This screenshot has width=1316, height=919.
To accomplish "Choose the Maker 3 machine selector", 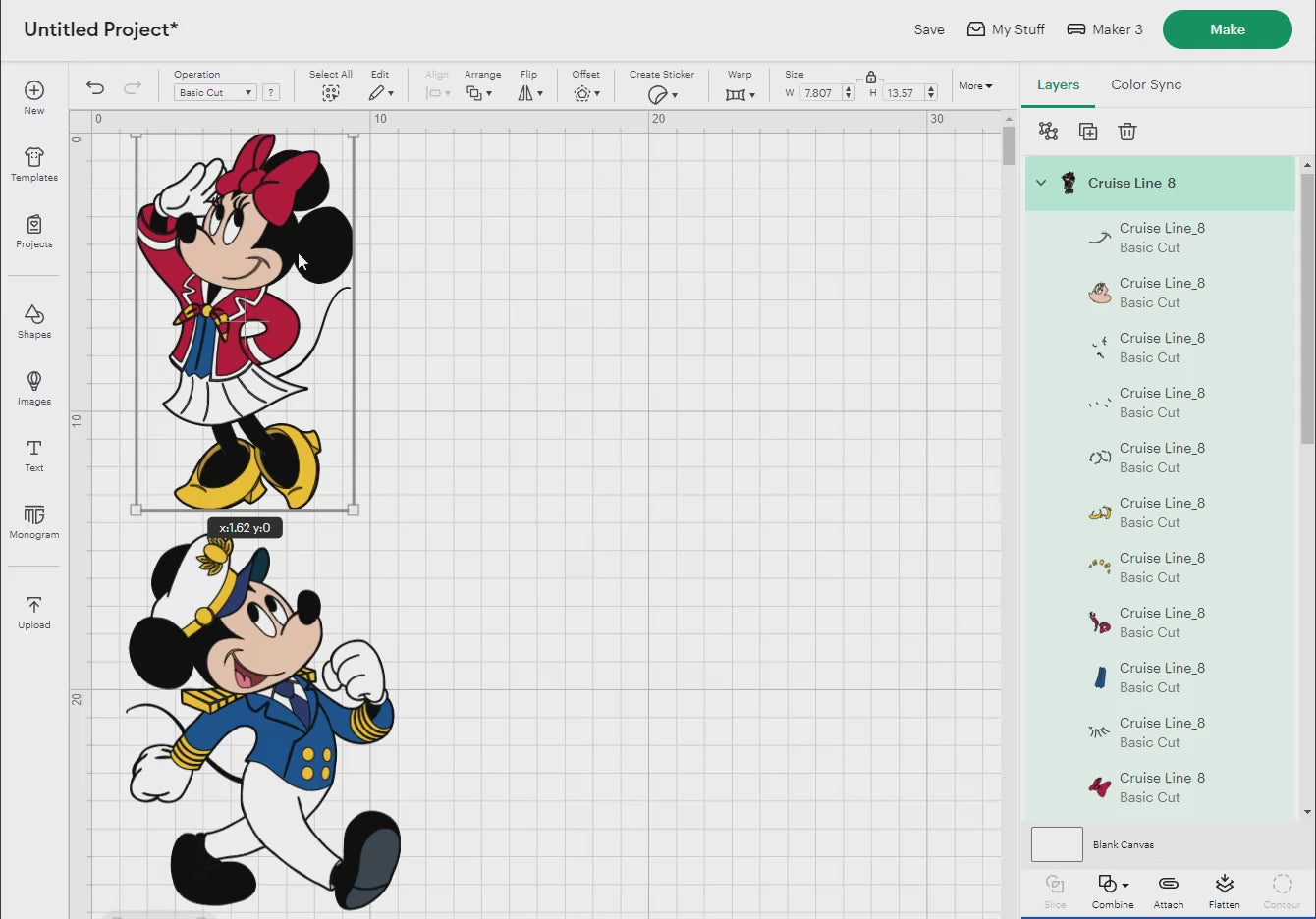I will pos(1105,29).
